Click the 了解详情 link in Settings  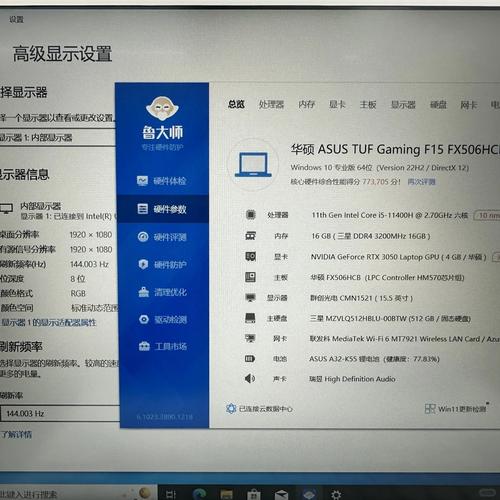(16, 434)
